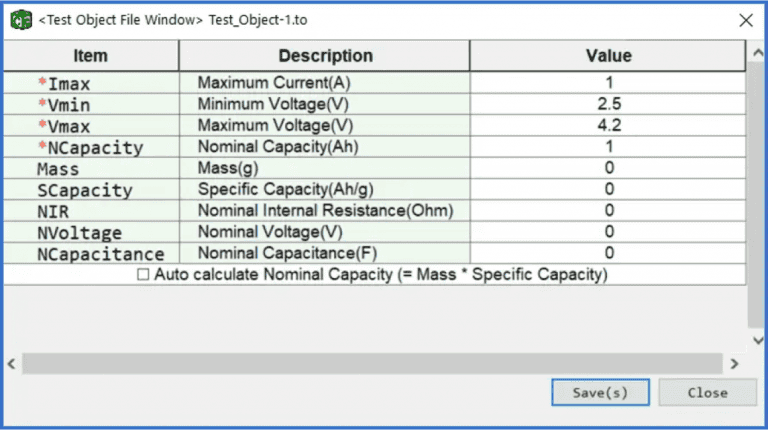Click the horizontal scrollbar left arrow
The height and width of the screenshot is (430, 768).
click(x=12, y=364)
